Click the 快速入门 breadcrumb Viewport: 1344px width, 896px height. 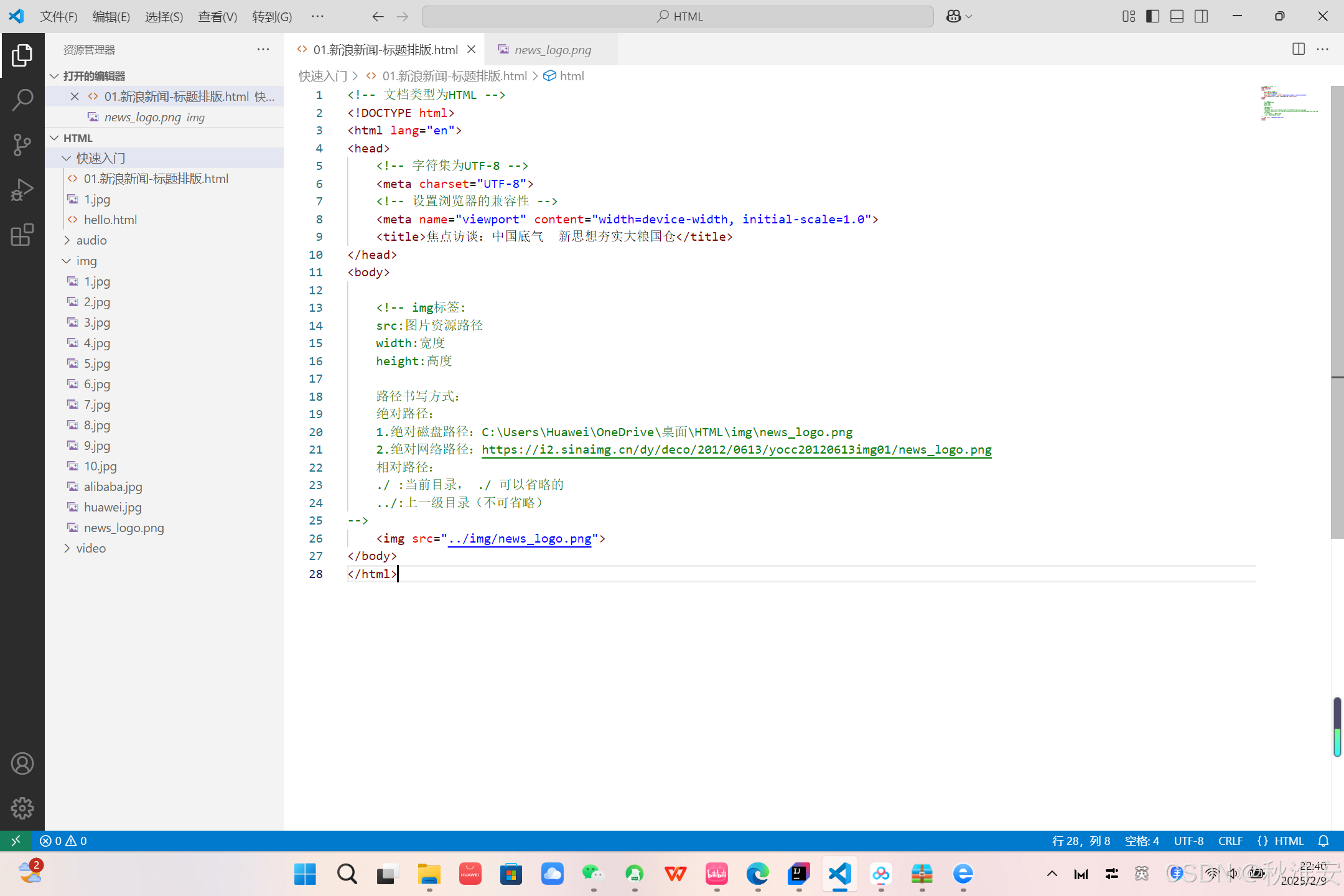tap(322, 76)
